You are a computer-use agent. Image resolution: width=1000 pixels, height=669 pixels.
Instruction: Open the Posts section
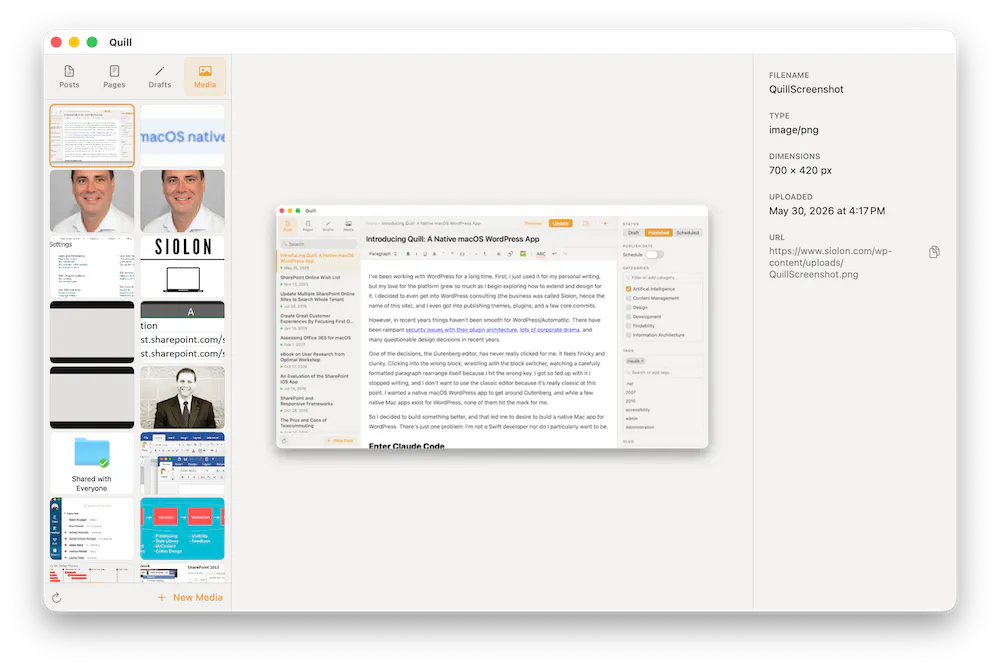(69, 77)
